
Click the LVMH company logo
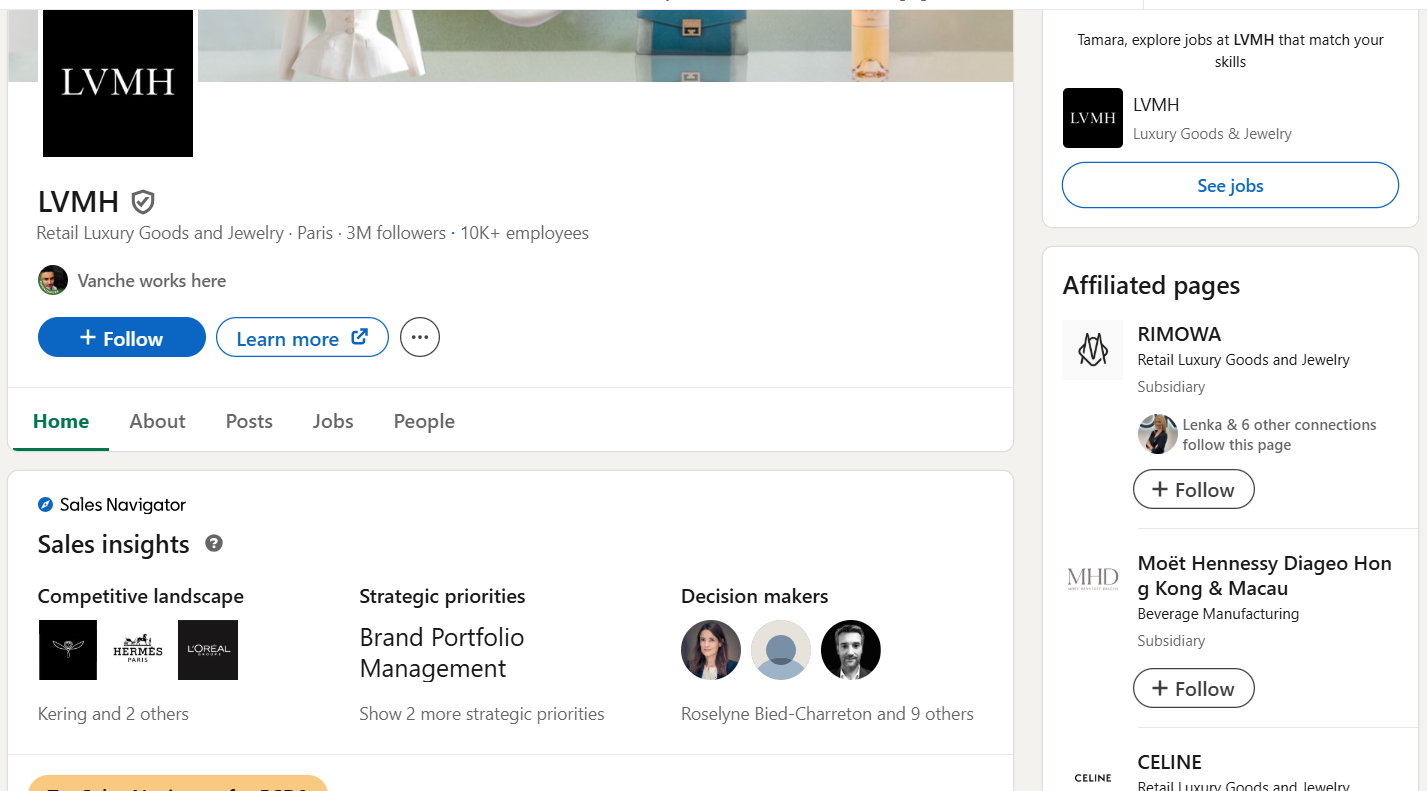[x=118, y=83]
